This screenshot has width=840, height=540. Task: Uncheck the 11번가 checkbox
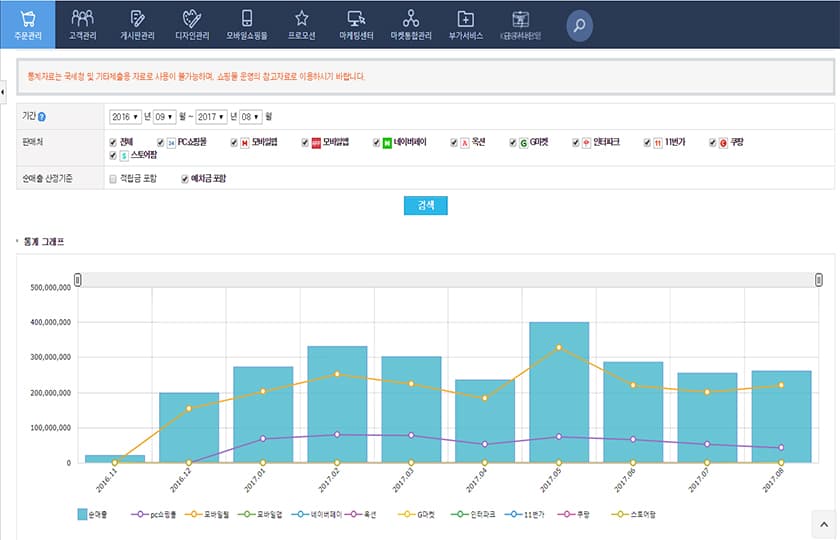[647, 142]
